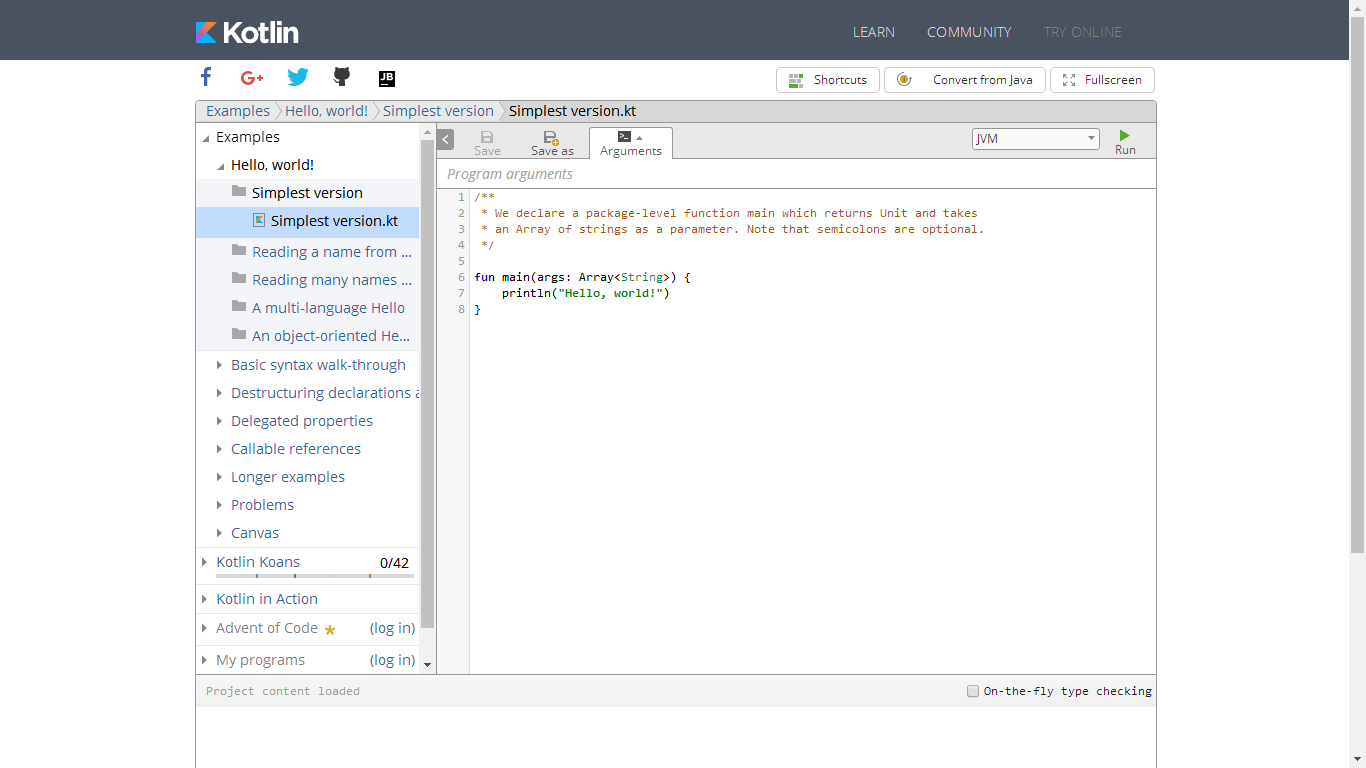Open the JVM platform dropdown
1366x768 pixels.
point(1036,139)
